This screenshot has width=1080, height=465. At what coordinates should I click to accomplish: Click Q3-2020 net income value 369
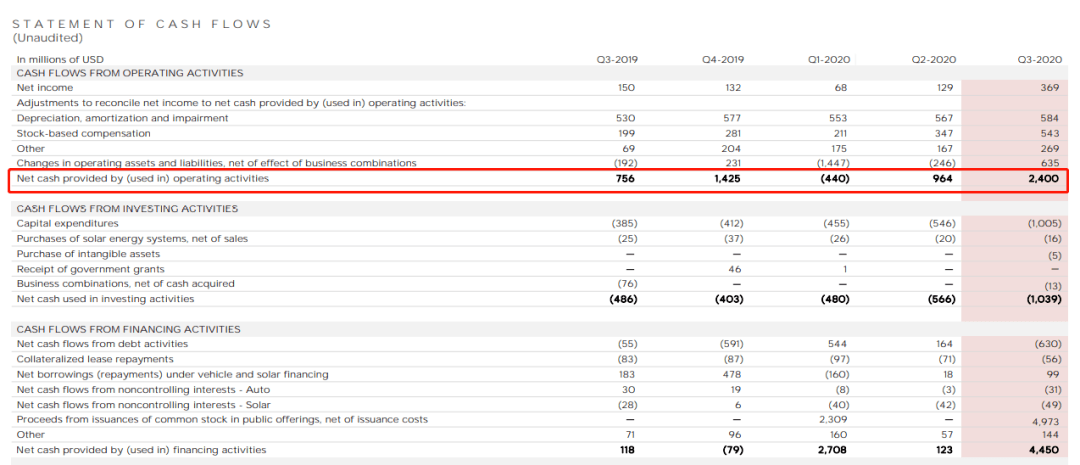coord(1051,87)
